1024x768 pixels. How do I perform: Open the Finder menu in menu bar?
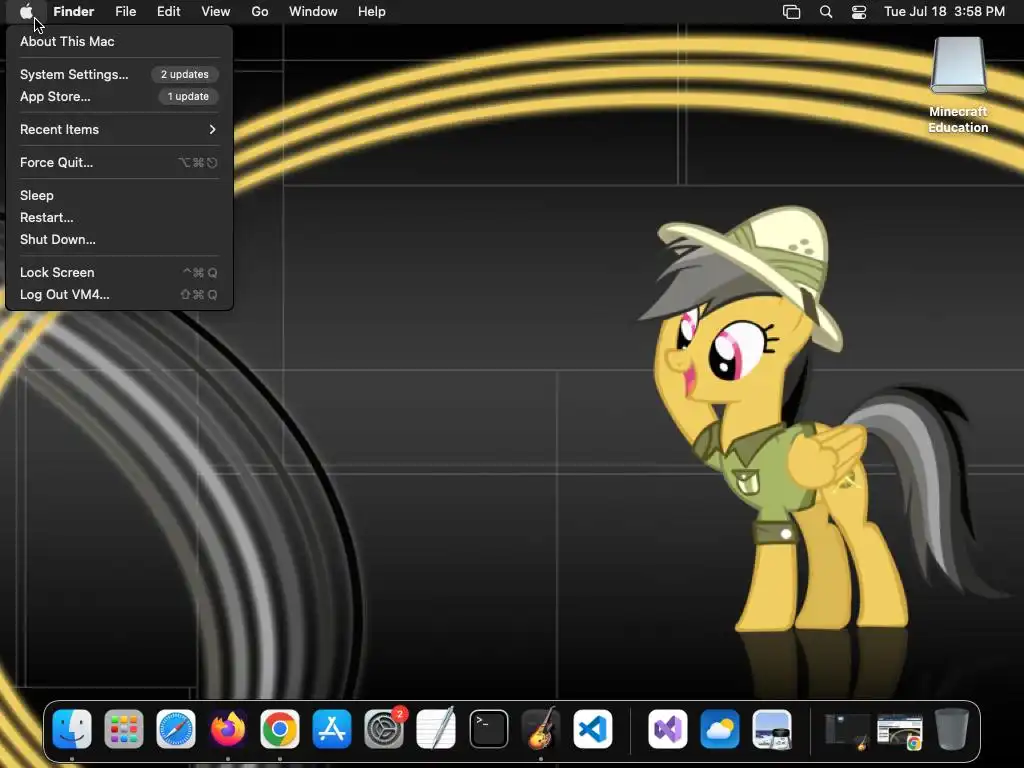click(74, 12)
